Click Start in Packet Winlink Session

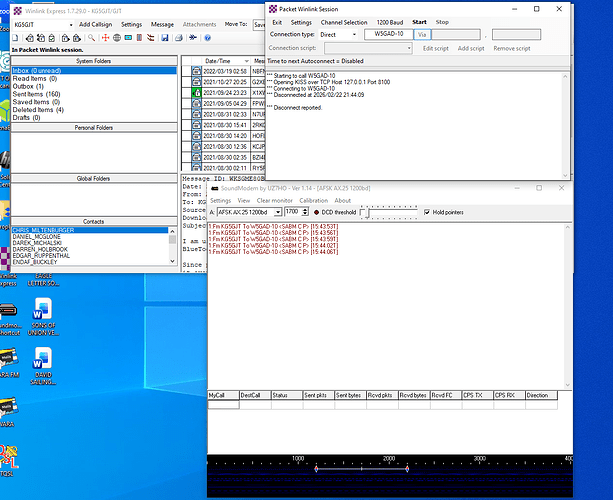pos(419,21)
